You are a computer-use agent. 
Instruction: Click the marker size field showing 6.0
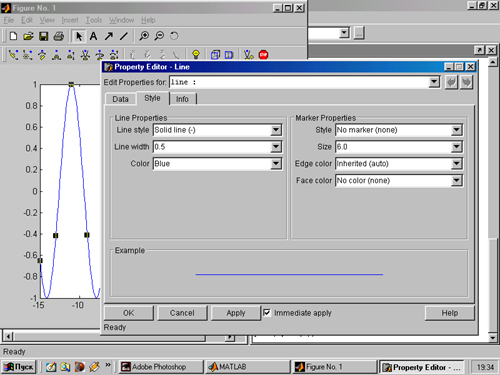393,147
